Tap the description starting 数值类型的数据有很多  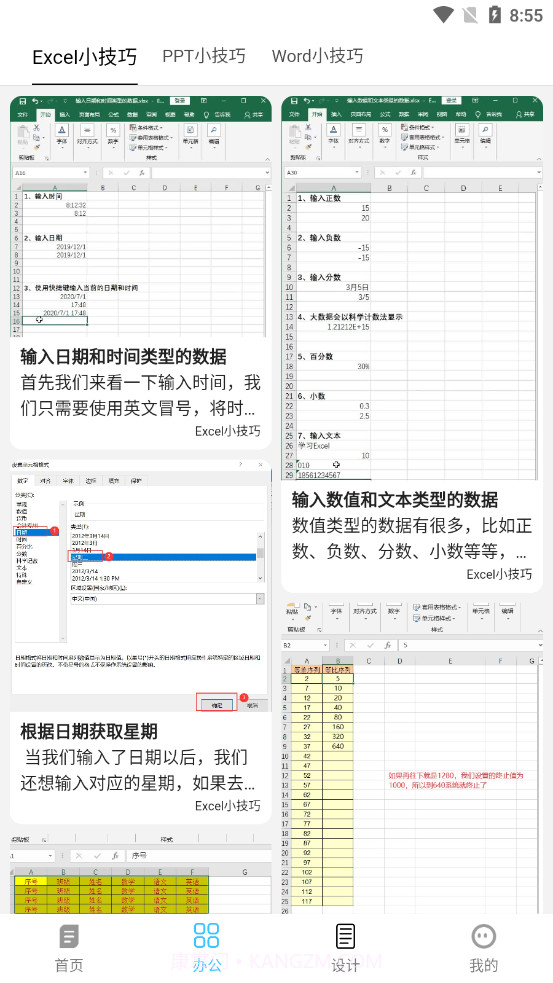pos(411,539)
